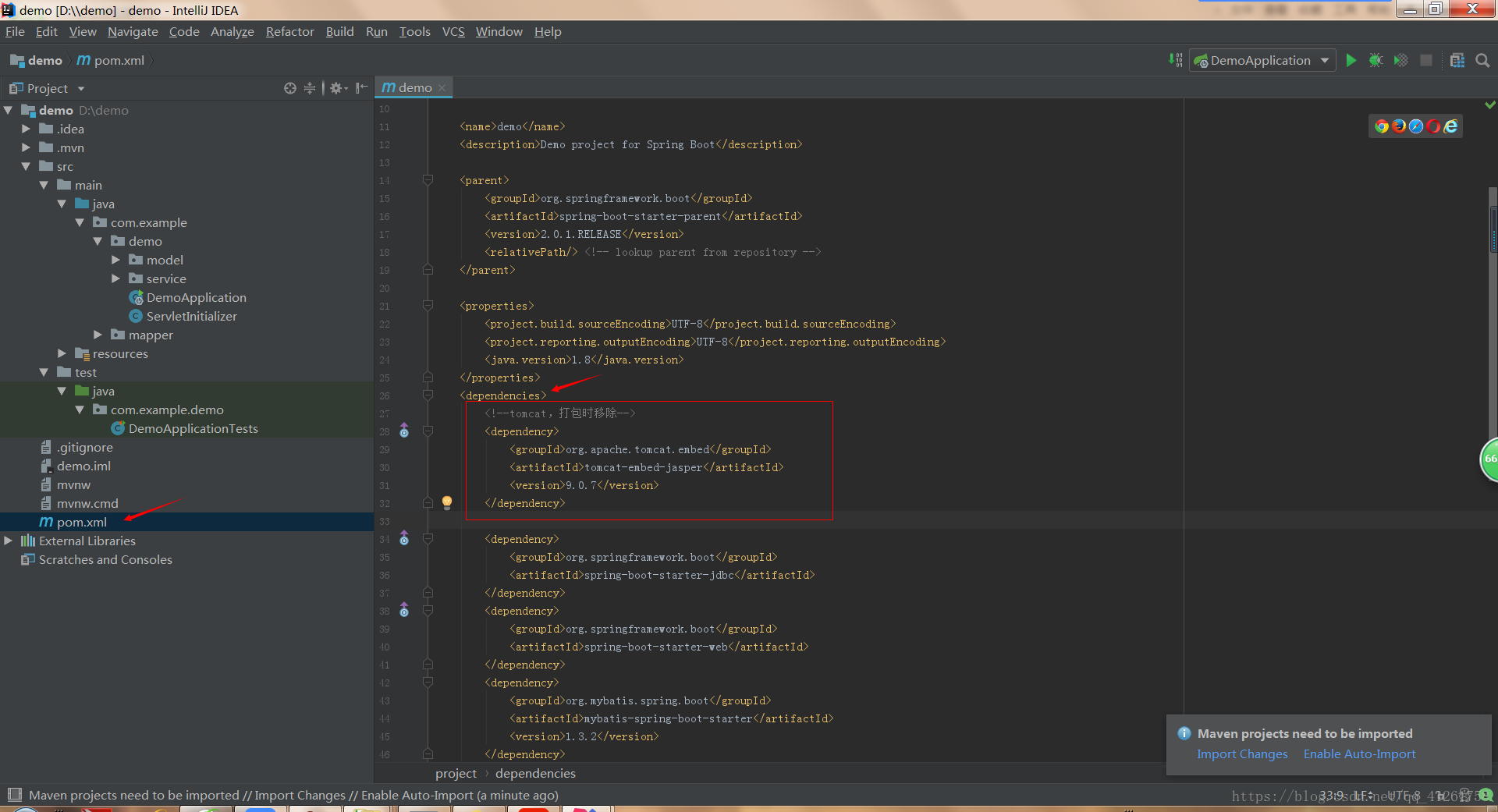Expand the service package

115,278
